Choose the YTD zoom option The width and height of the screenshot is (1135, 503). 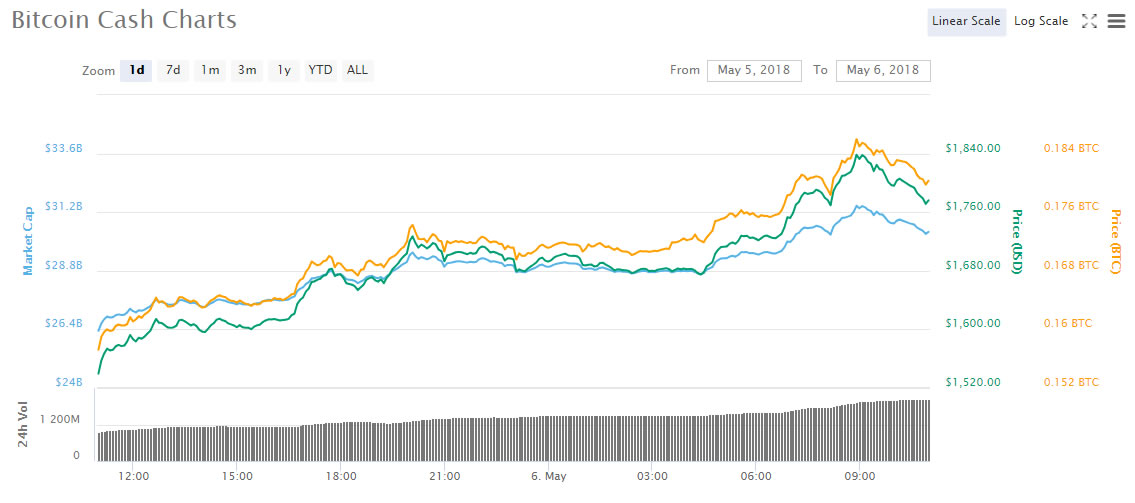tap(320, 70)
